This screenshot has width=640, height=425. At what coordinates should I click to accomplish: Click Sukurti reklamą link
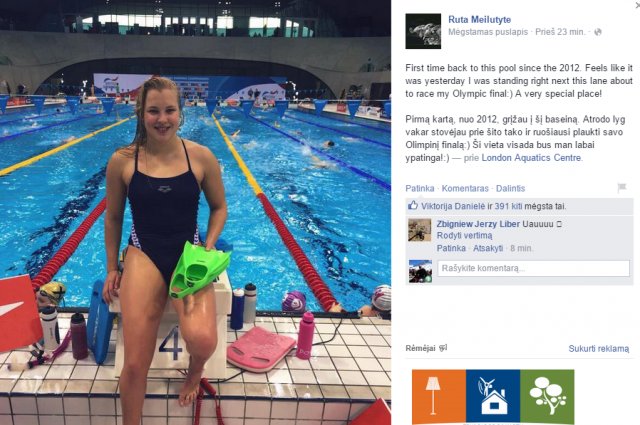point(599,348)
